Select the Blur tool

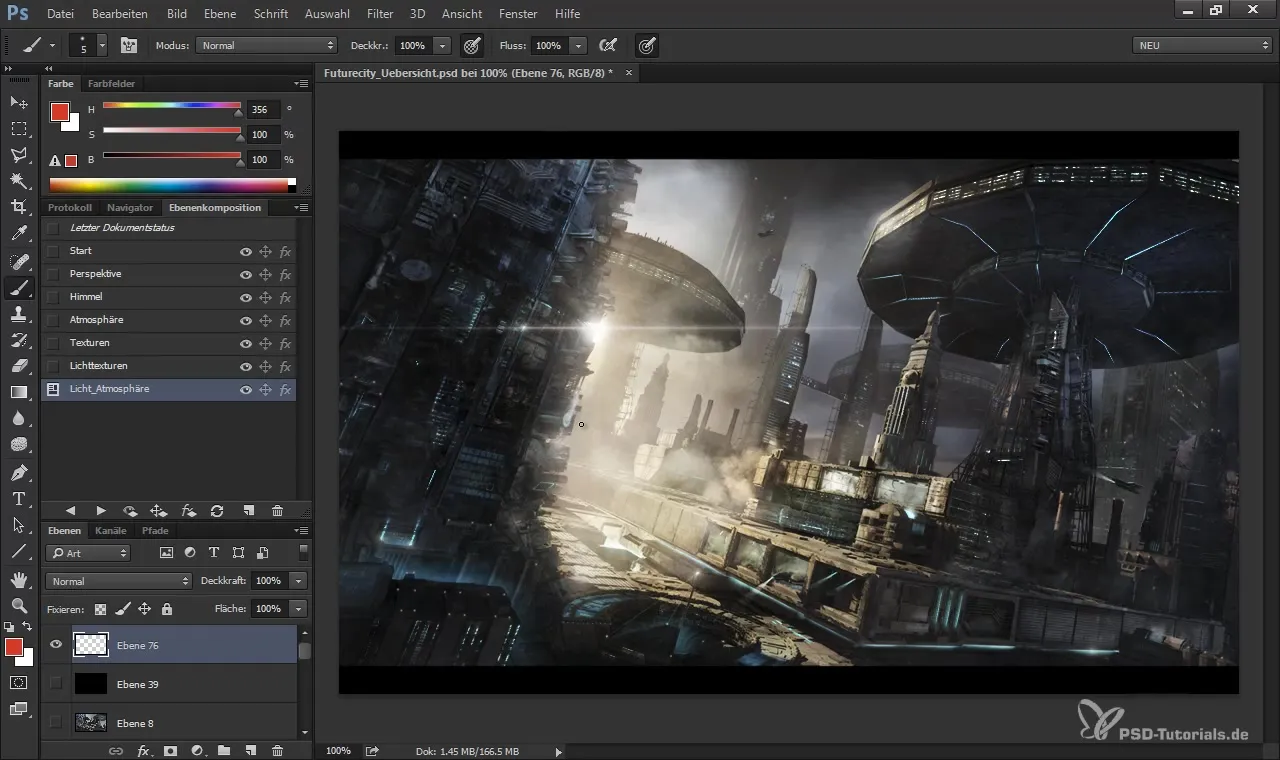click(x=19, y=418)
